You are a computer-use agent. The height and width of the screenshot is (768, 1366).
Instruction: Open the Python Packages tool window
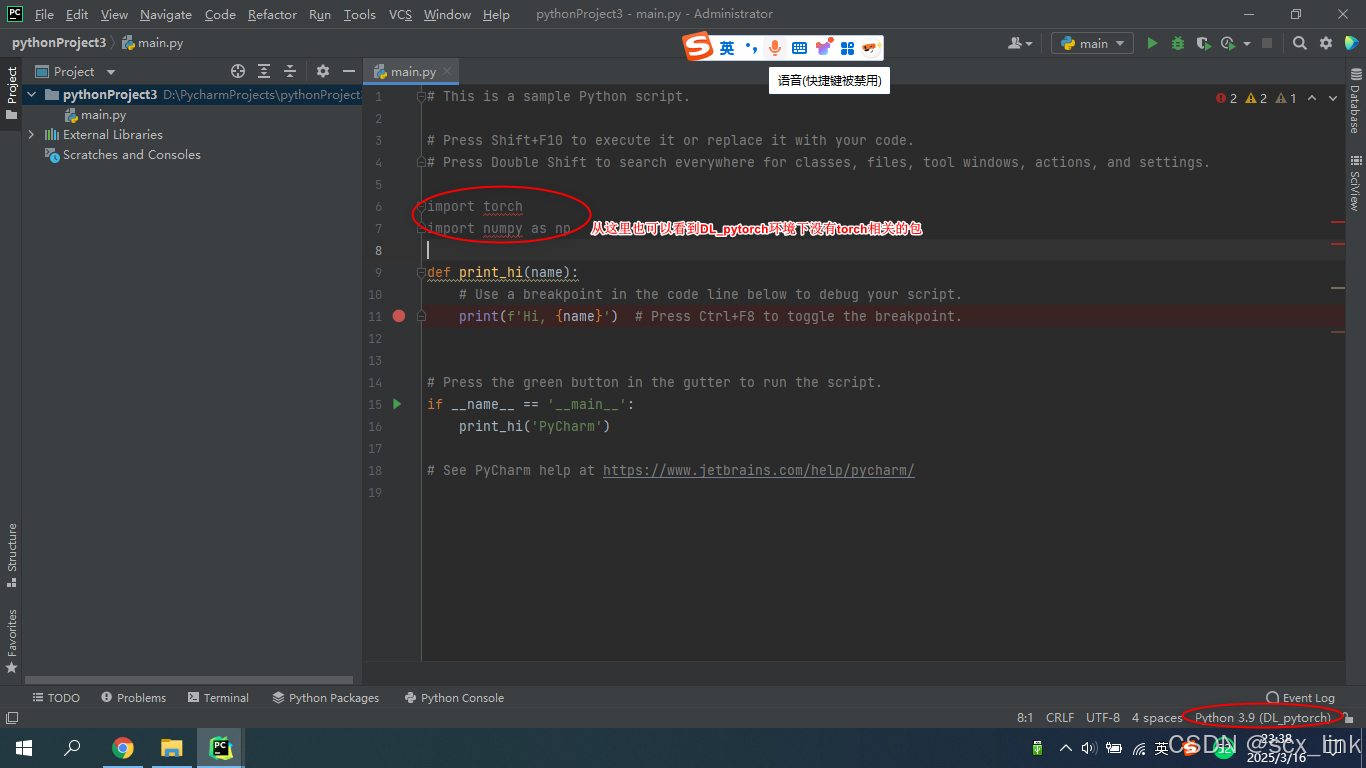tap(326, 698)
